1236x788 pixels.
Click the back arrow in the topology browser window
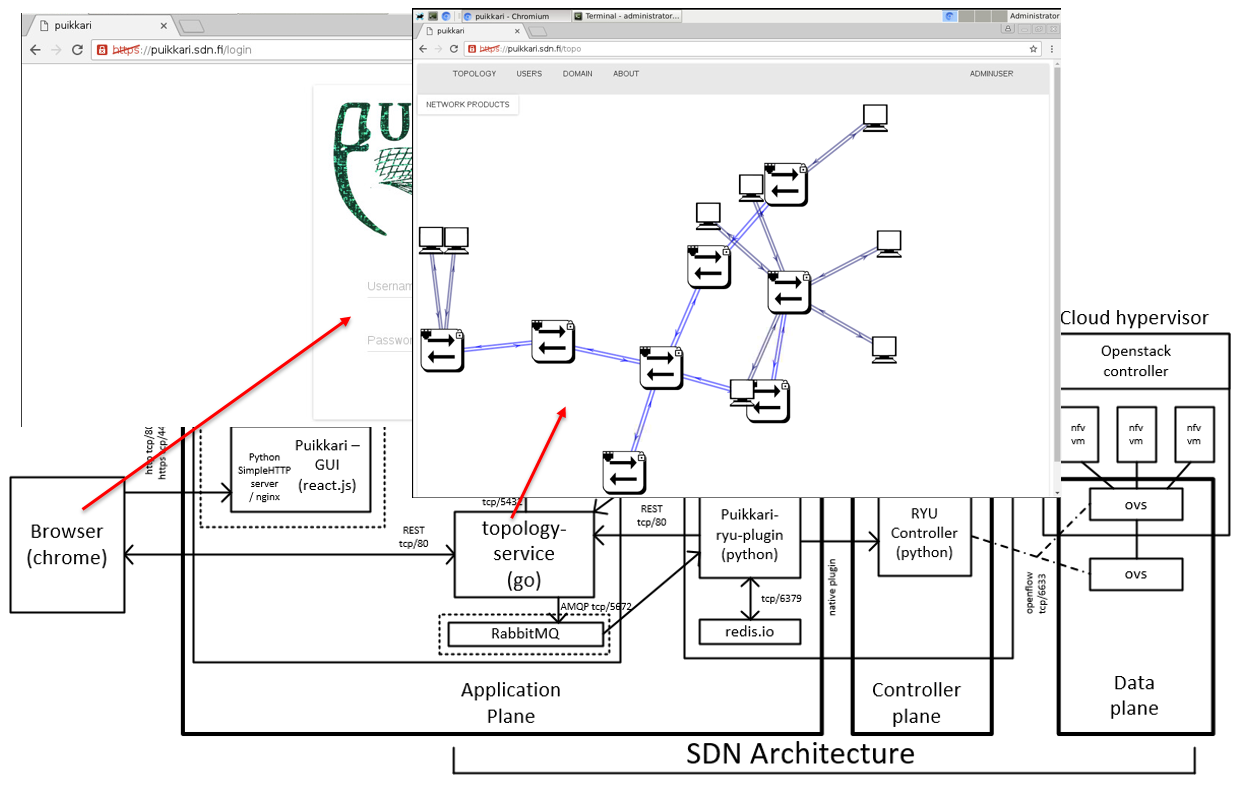(x=424, y=48)
